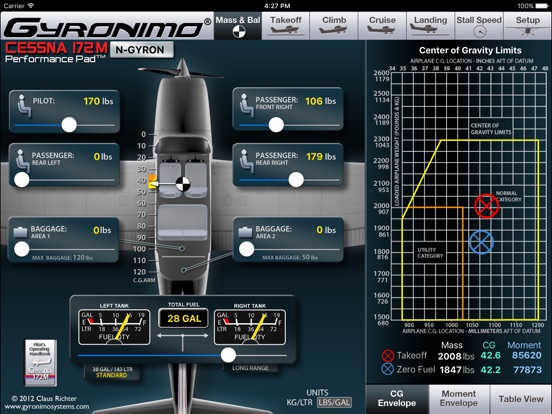
Task: Click the blue Zero Fuel marker on chart
Action: pos(482,242)
